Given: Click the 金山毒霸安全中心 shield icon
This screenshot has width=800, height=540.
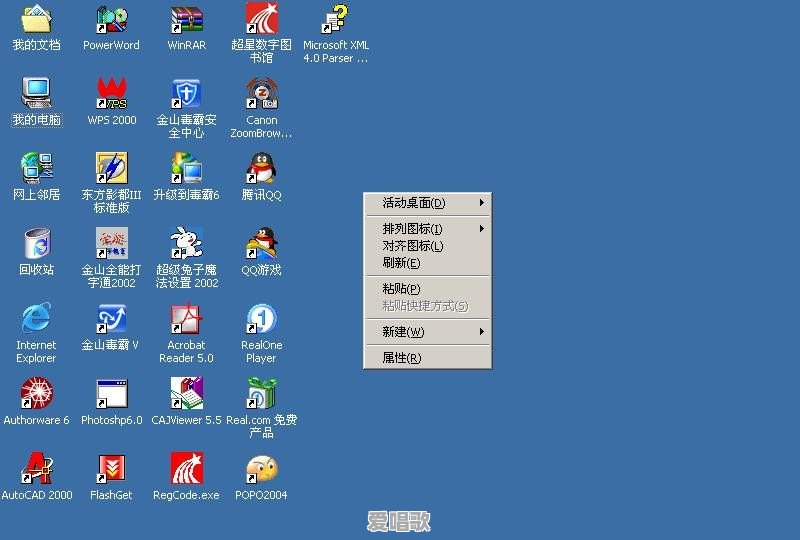Looking at the screenshot, I should [187, 93].
